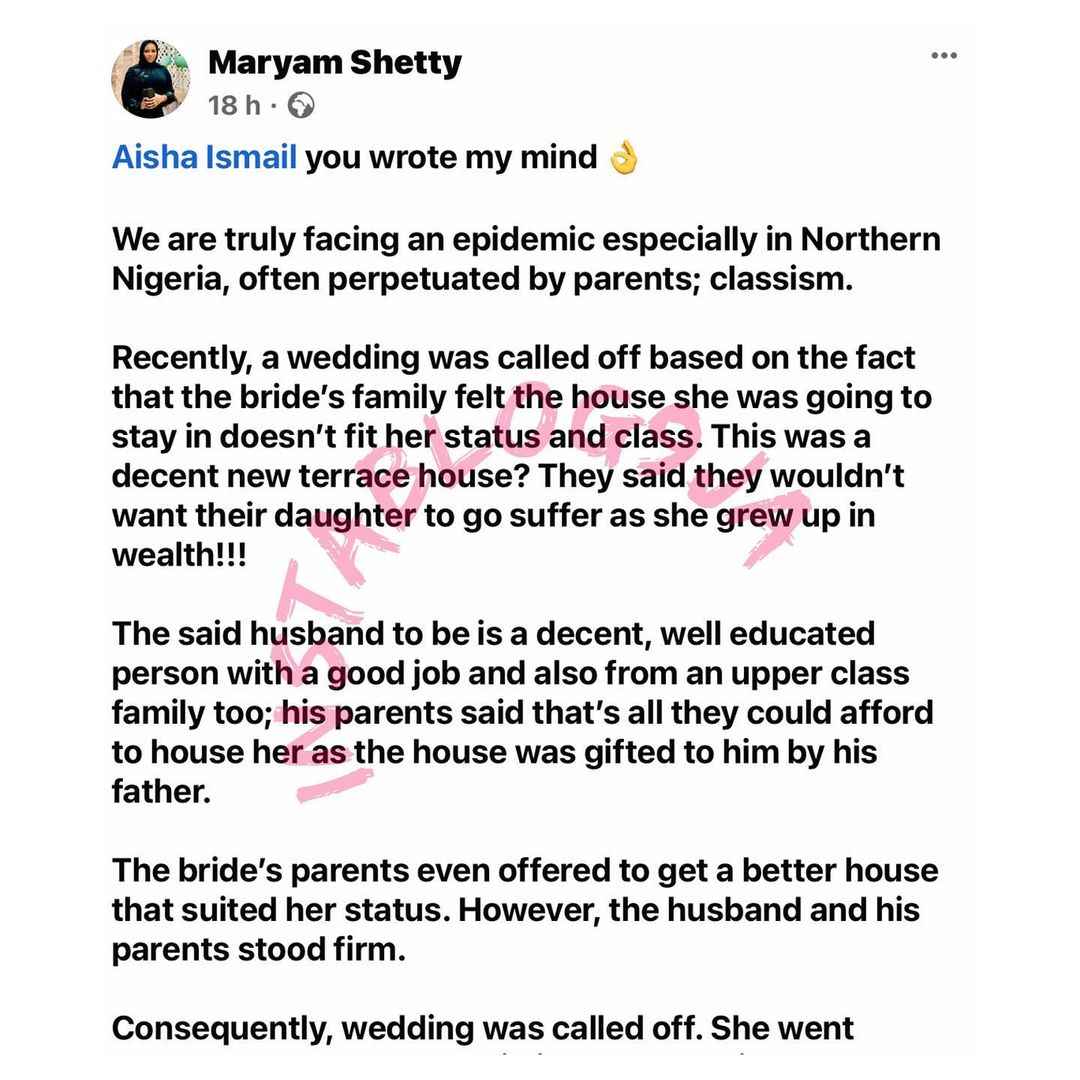This screenshot has height=1080, width=1080.
Task: Click the word "wealth!!!"
Action: coord(179,554)
